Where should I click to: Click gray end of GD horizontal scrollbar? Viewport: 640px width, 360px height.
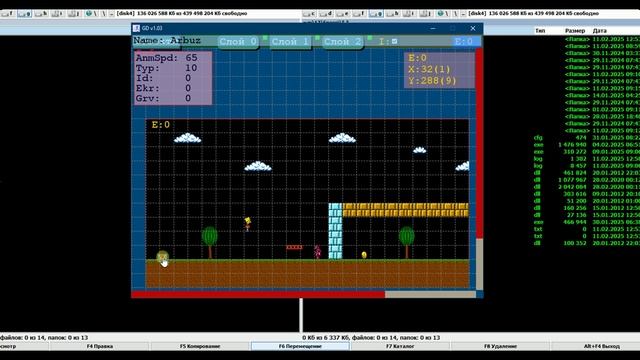(430, 294)
